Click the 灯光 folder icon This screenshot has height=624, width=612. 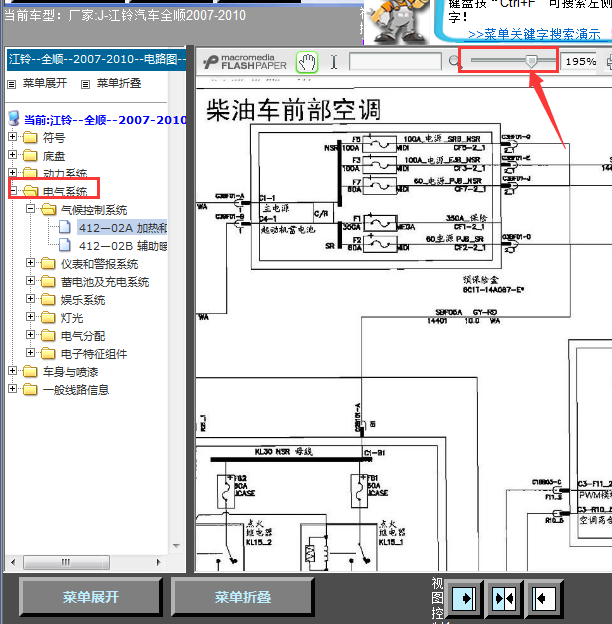point(48,317)
